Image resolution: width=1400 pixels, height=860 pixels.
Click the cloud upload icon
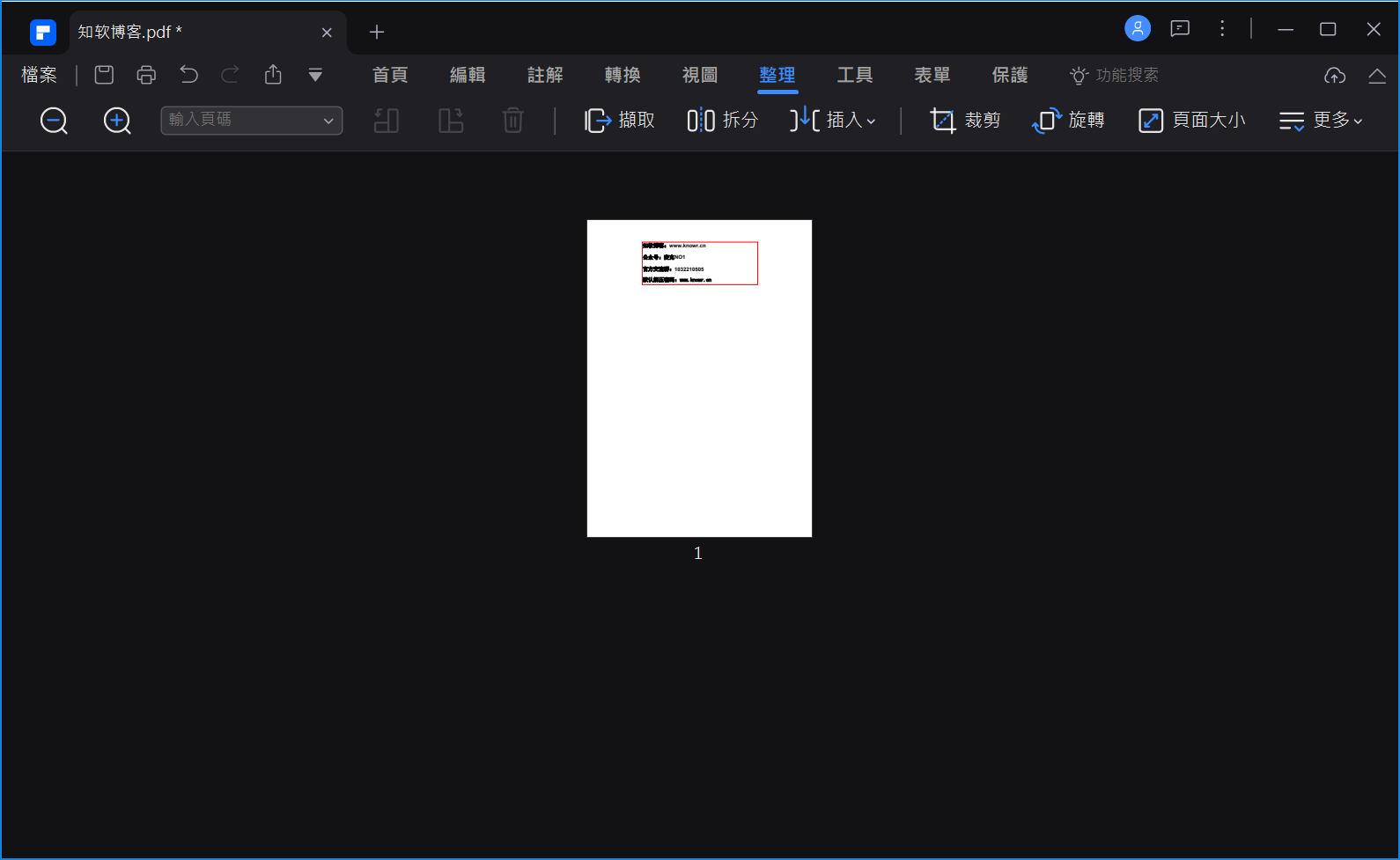pos(1335,76)
